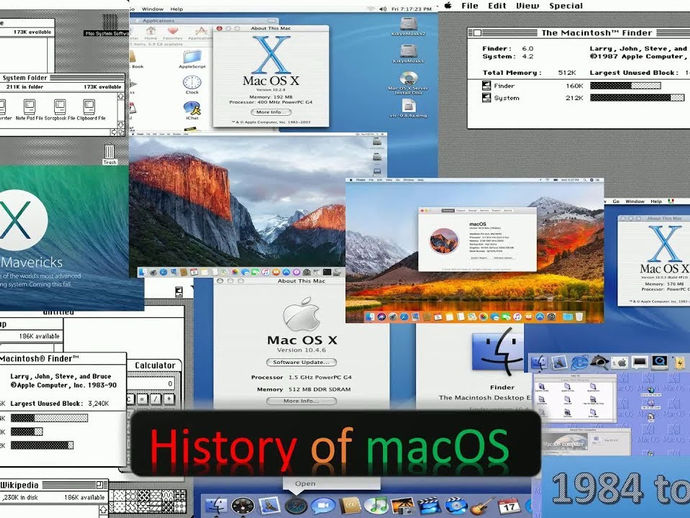The height and width of the screenshot is (518, 690).
Task: Launch iTunes in the Tiger dock
Action: [375, 505]
